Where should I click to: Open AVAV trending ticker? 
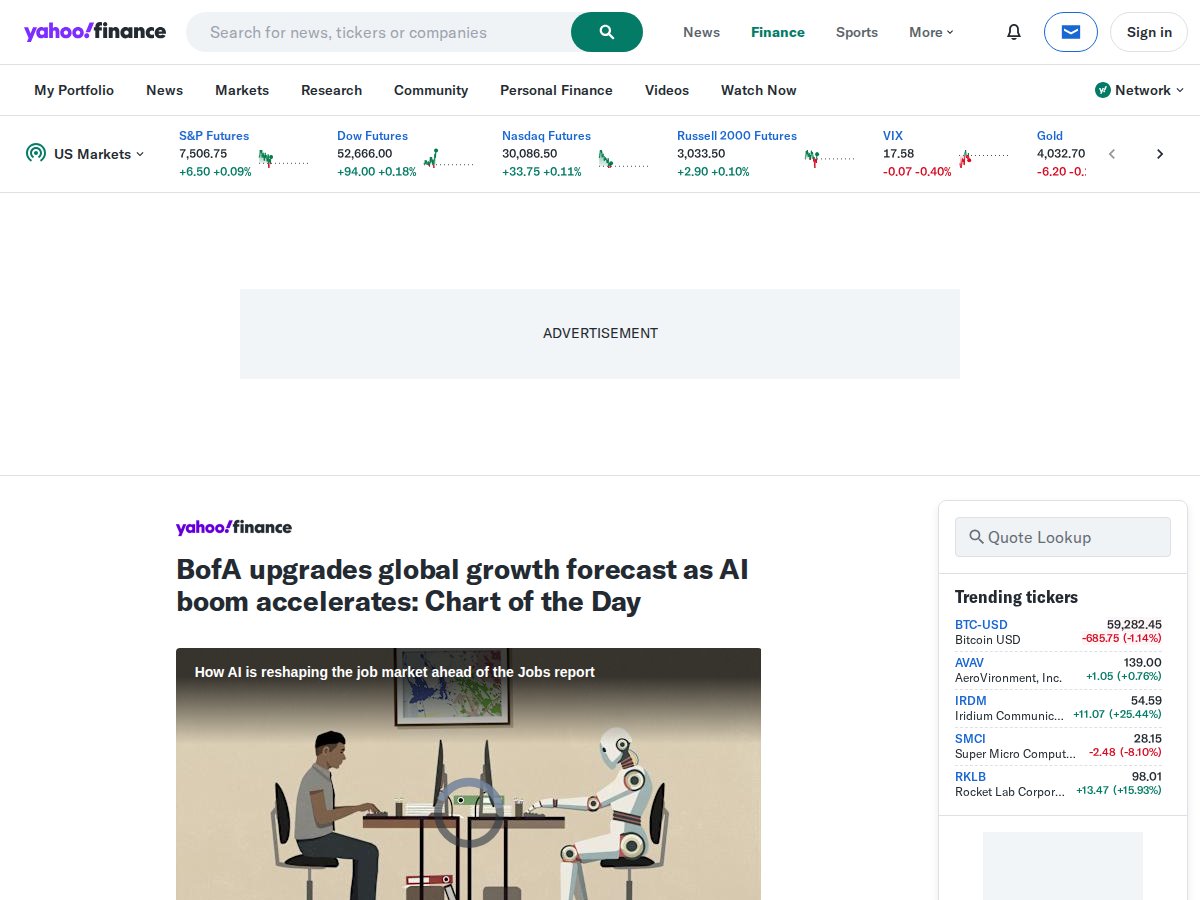coord(969,663)
